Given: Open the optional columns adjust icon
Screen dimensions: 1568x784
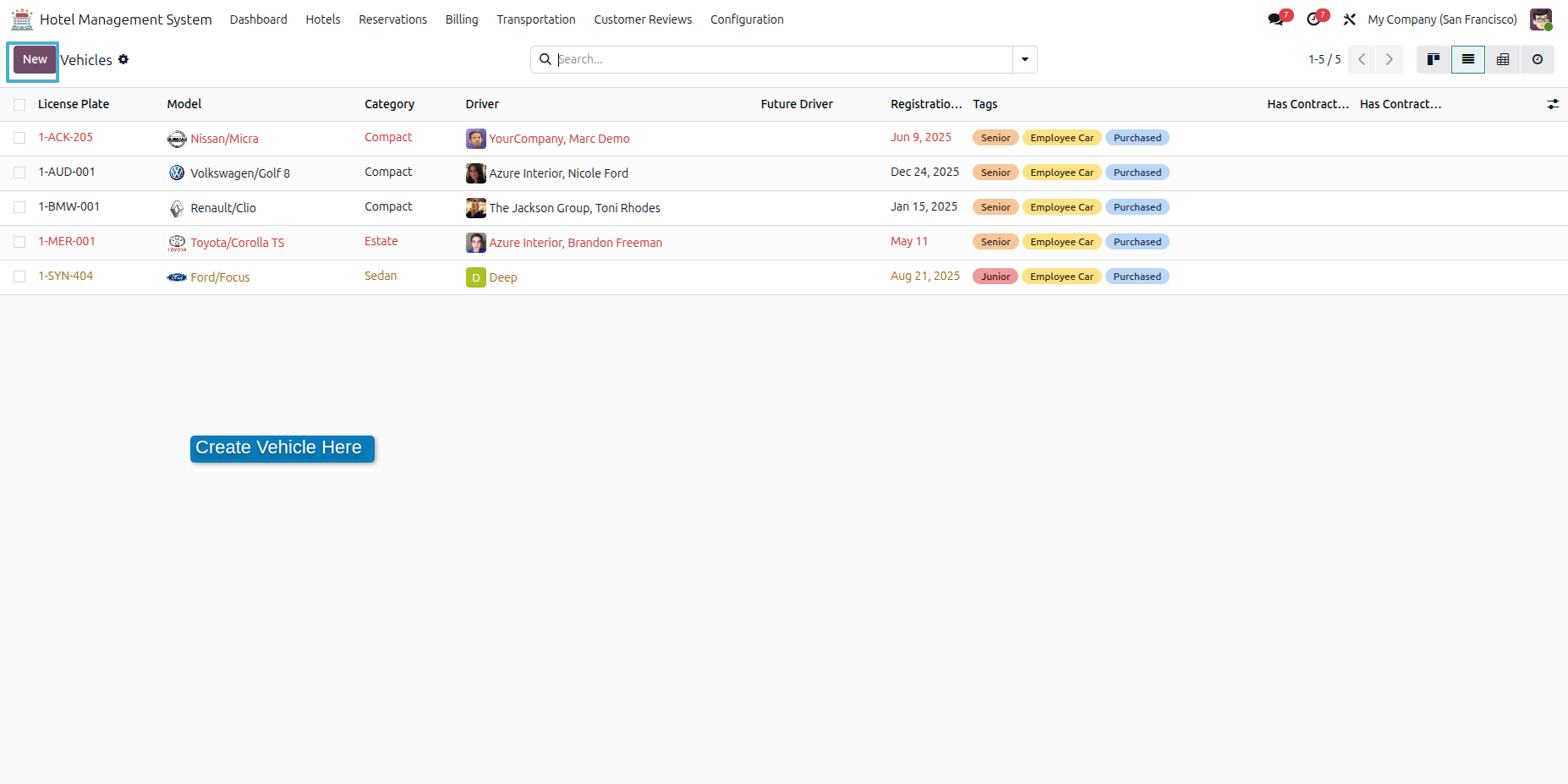Looking at the screenshot, I should coord(1553,104).
